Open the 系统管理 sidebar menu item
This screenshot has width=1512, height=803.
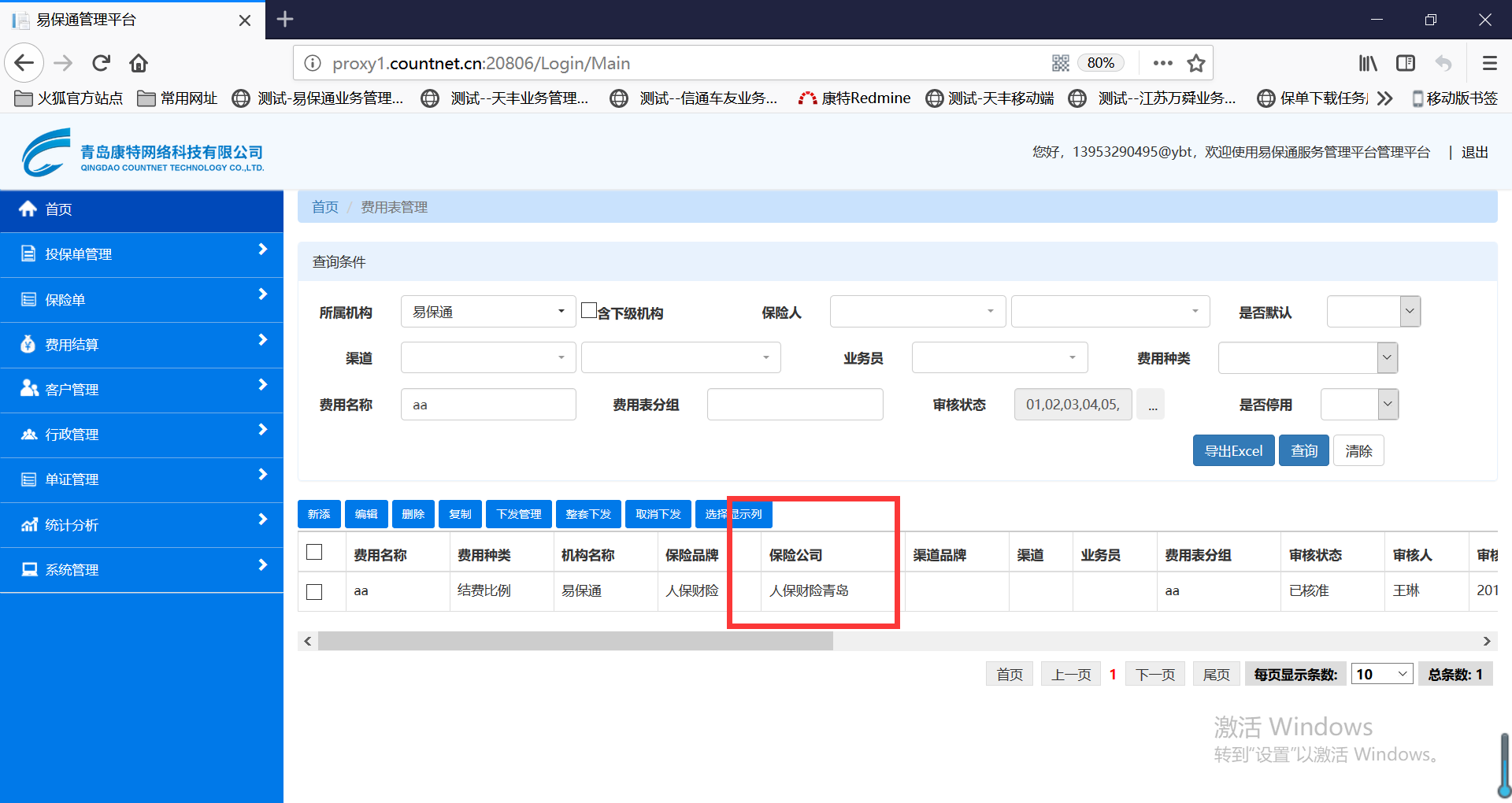142,570
